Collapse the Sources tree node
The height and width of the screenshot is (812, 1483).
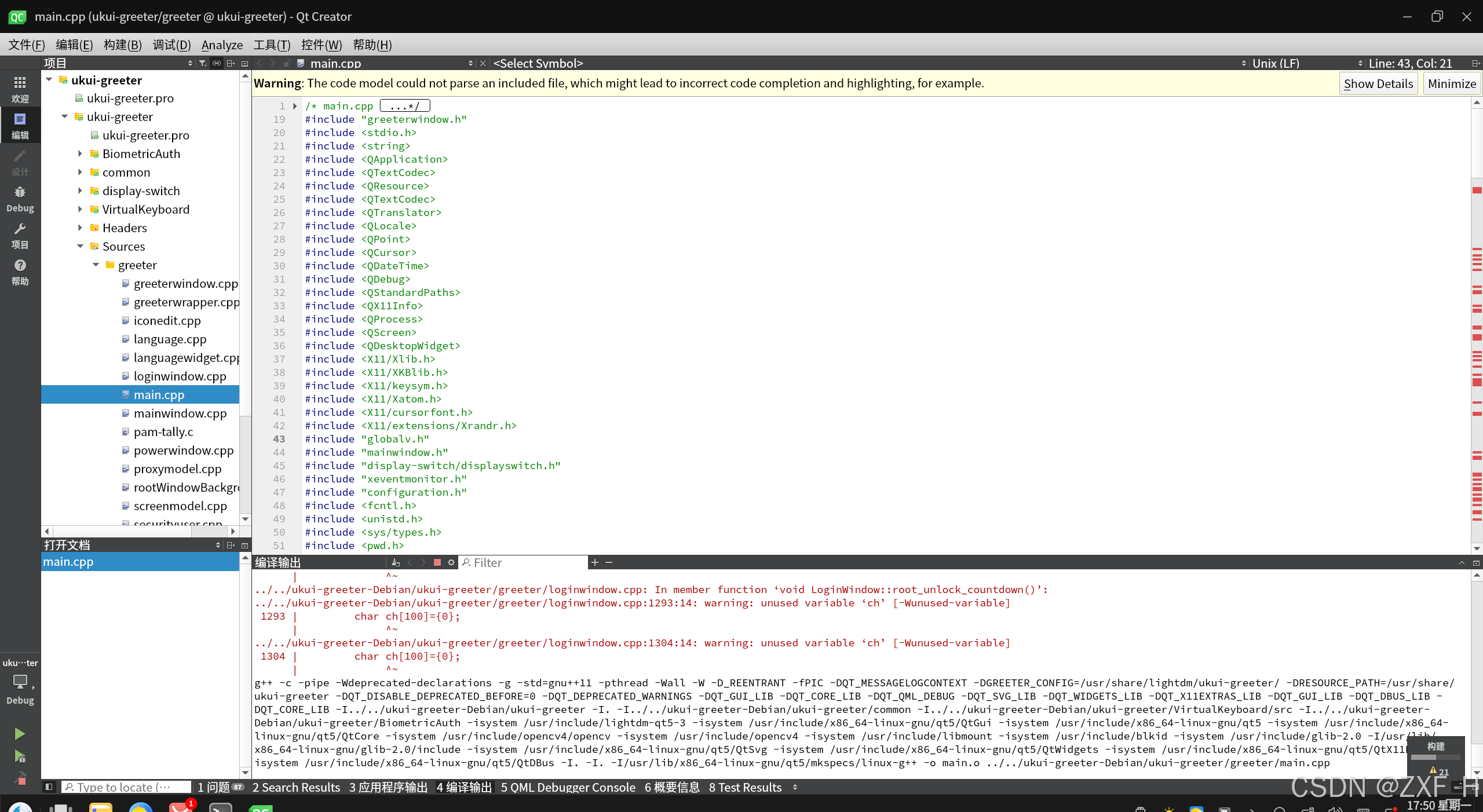tap(80, 246)
